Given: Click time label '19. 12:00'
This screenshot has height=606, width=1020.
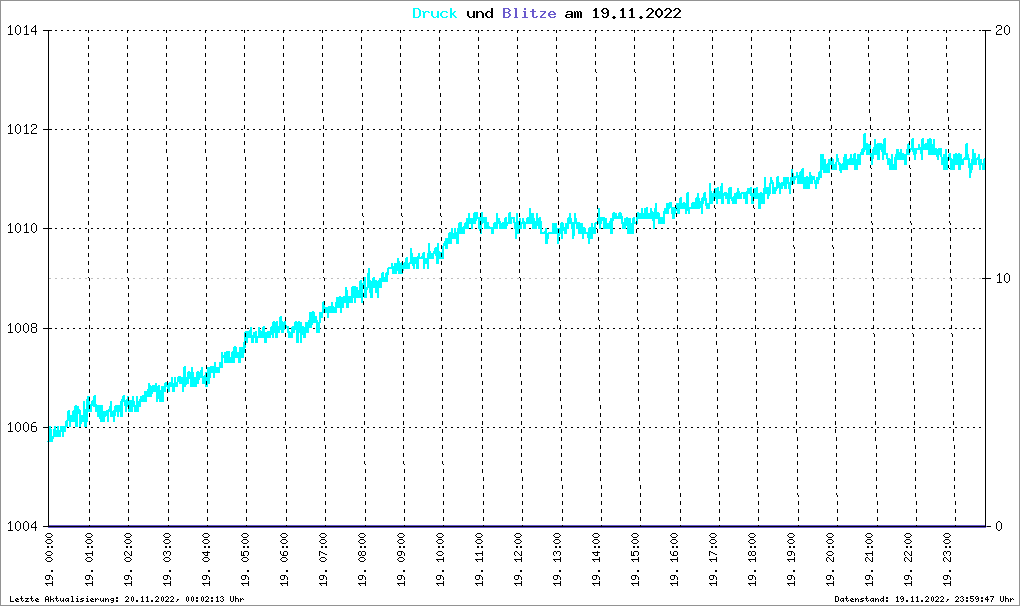Looking at the screenshot, I should [x=518, y=559].
